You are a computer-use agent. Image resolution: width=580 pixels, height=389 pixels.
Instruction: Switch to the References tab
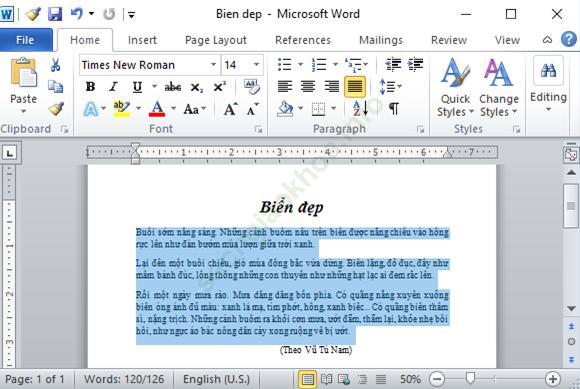click(x=303, y=40)
